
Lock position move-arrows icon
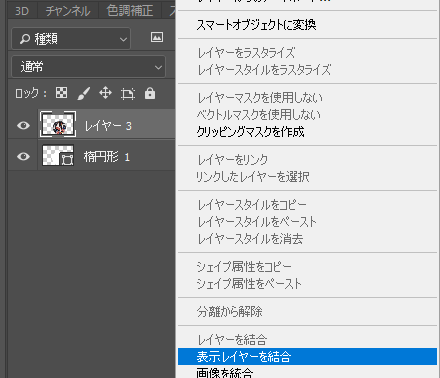105,93
